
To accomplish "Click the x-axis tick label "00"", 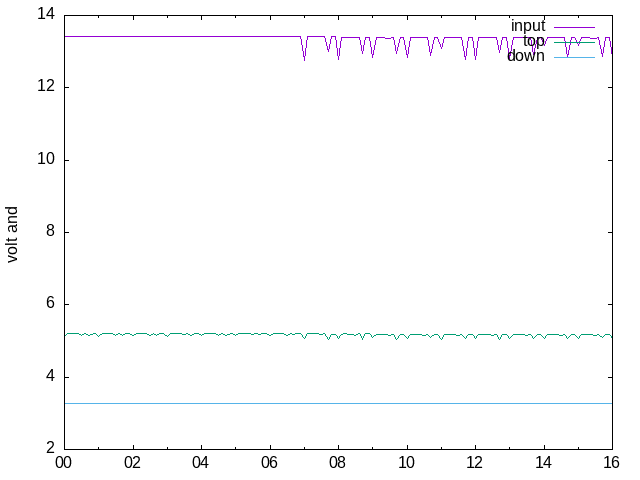I will point(64,464).
